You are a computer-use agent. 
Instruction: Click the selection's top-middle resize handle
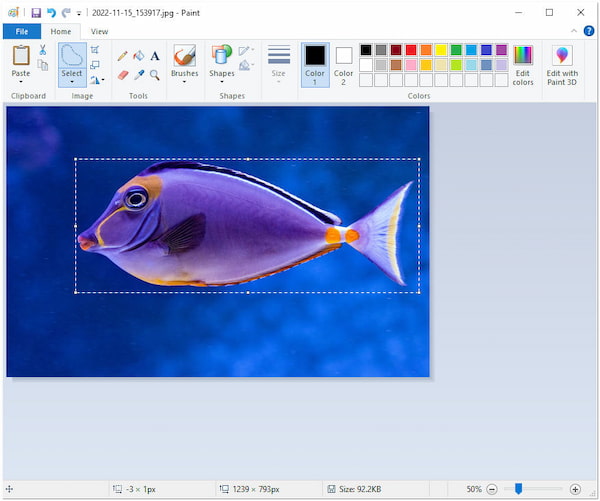248,158
